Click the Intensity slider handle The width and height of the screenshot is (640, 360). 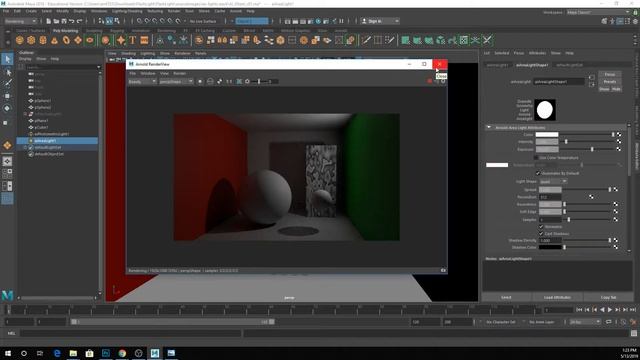pyautogui.click(x=566, y=142)
